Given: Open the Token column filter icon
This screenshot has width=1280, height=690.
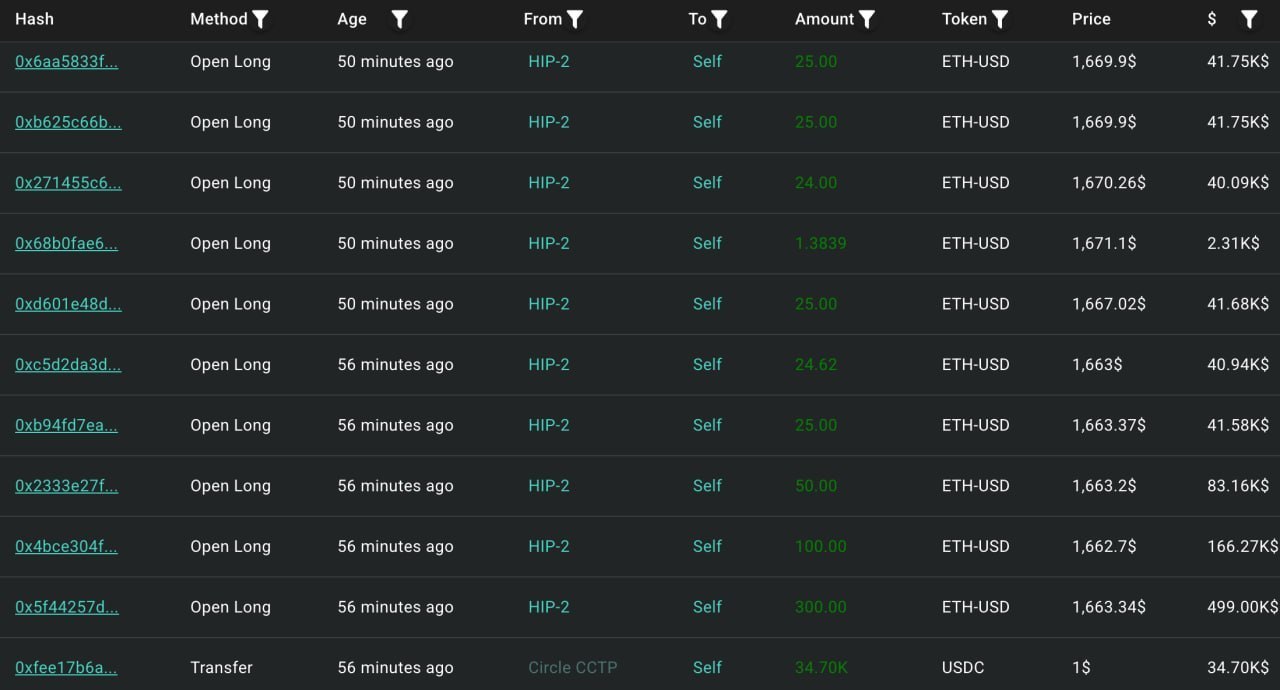Looking at the screenshot, I should tap(999, 19).
